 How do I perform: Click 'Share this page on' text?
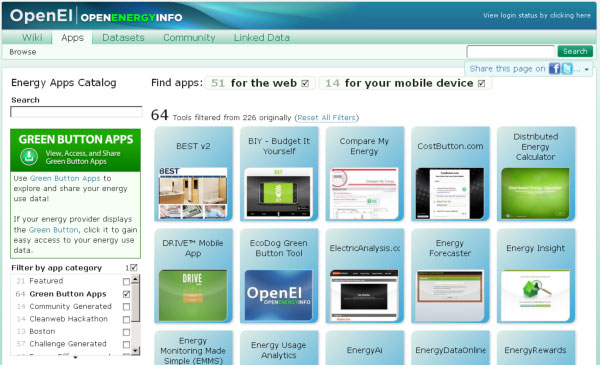coord(507,69)
